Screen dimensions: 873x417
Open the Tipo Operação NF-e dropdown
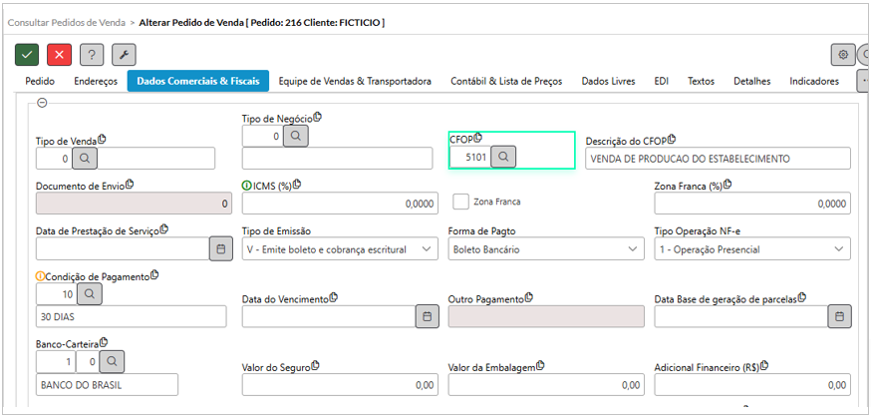[752, 249]
